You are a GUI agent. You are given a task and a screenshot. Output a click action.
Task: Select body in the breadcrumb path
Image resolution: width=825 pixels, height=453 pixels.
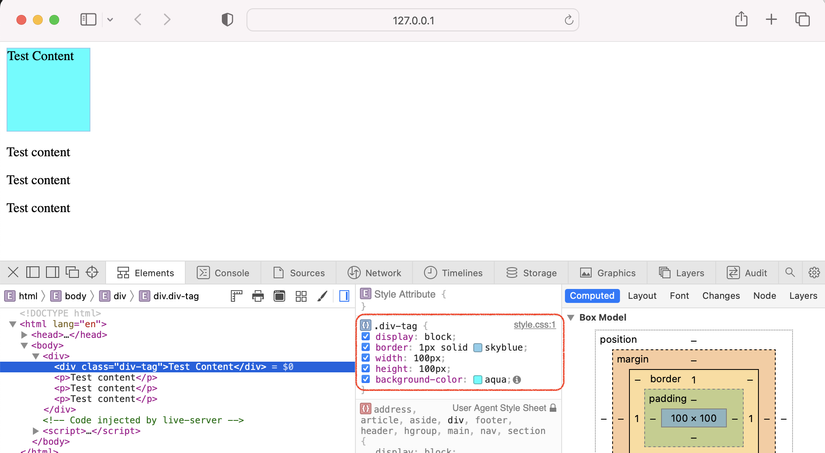(68, 296)
